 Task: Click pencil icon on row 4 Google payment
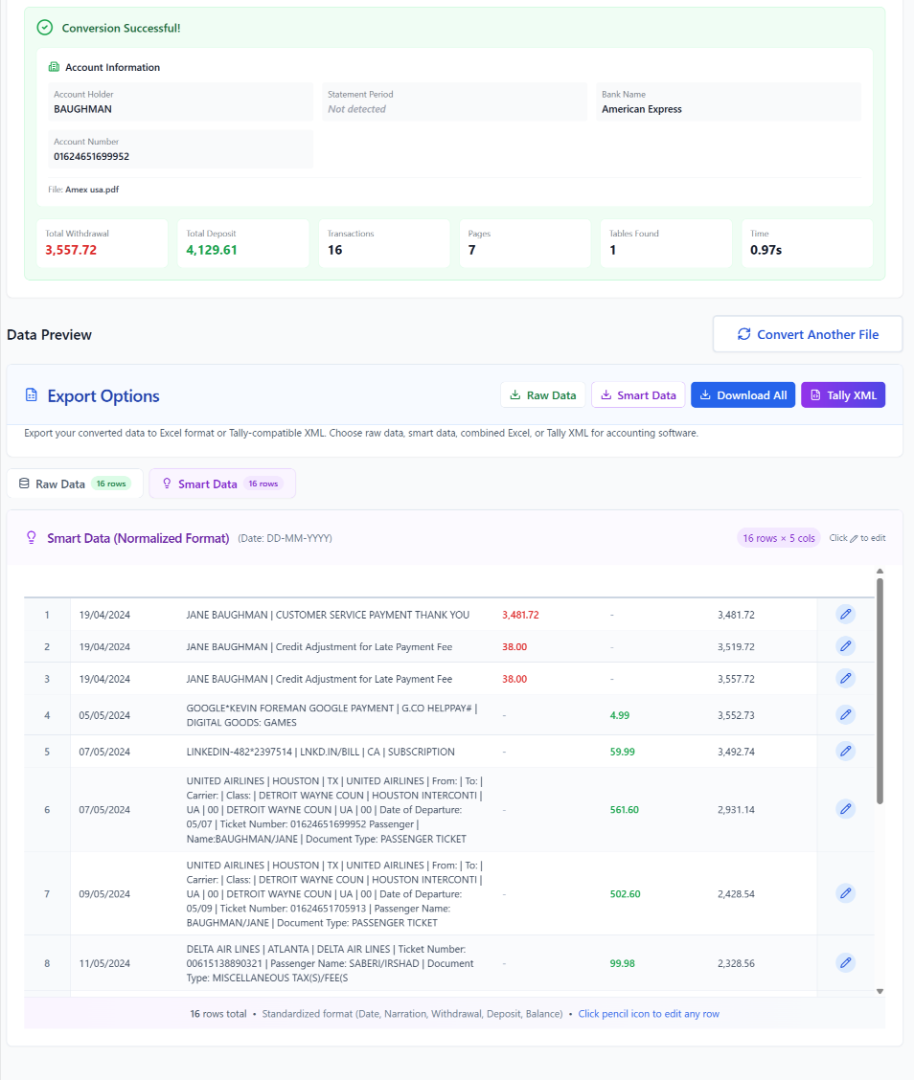845,715
